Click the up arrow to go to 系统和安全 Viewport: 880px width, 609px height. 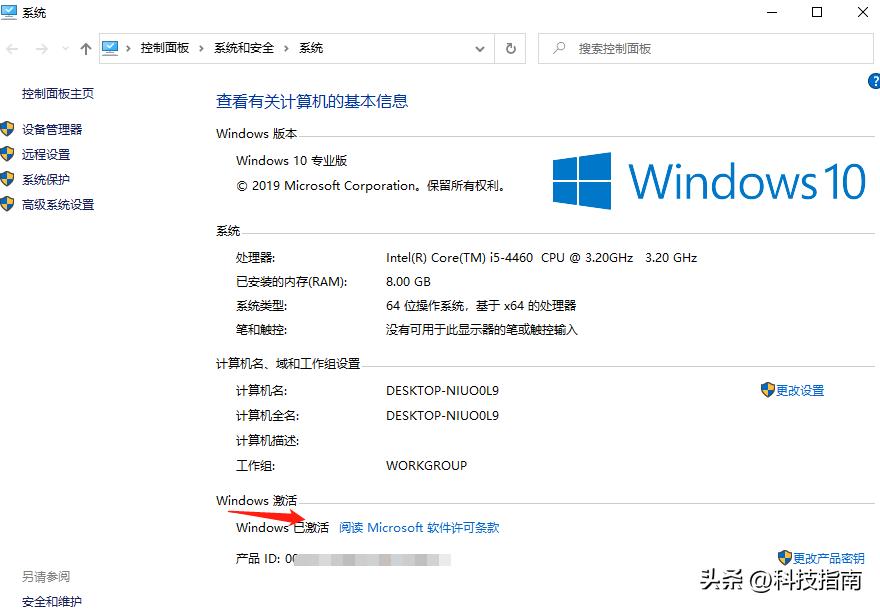(86, 47)
